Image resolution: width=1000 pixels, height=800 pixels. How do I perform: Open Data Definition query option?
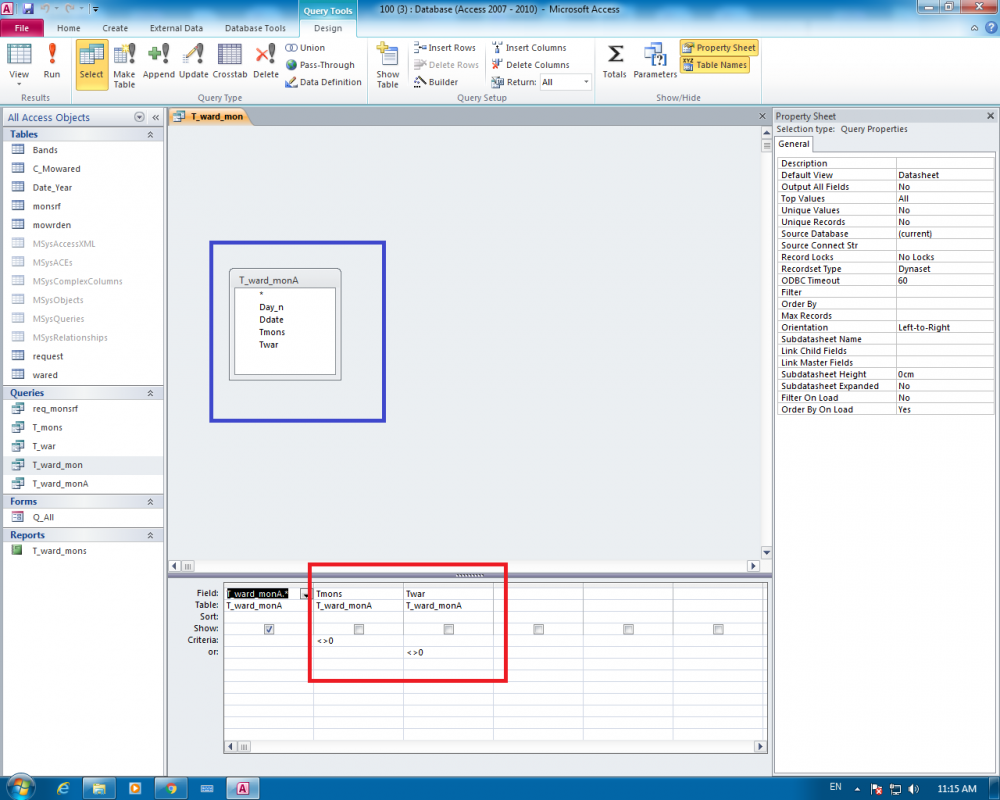point(323,82)
